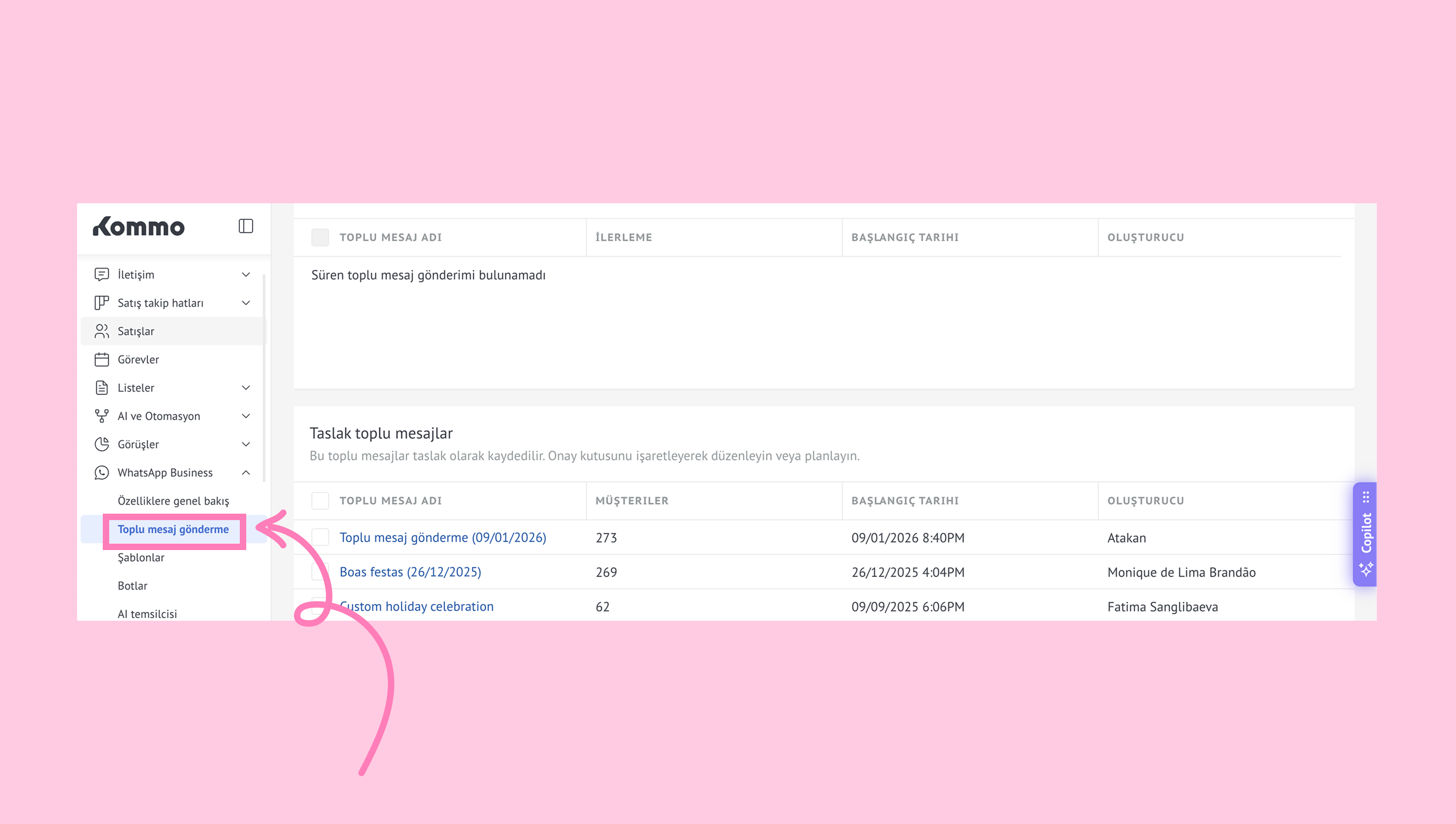Expand the Listeler section chevron
The width and height of the screenshot is (1456, 824).
coord(246,388)
